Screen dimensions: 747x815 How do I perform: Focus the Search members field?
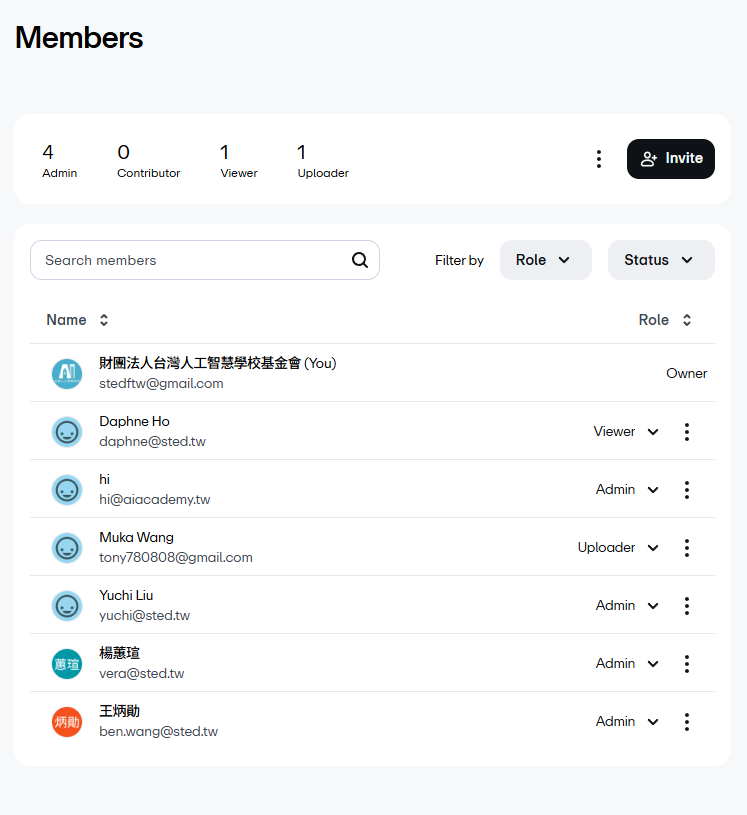[x=190, y=260]
